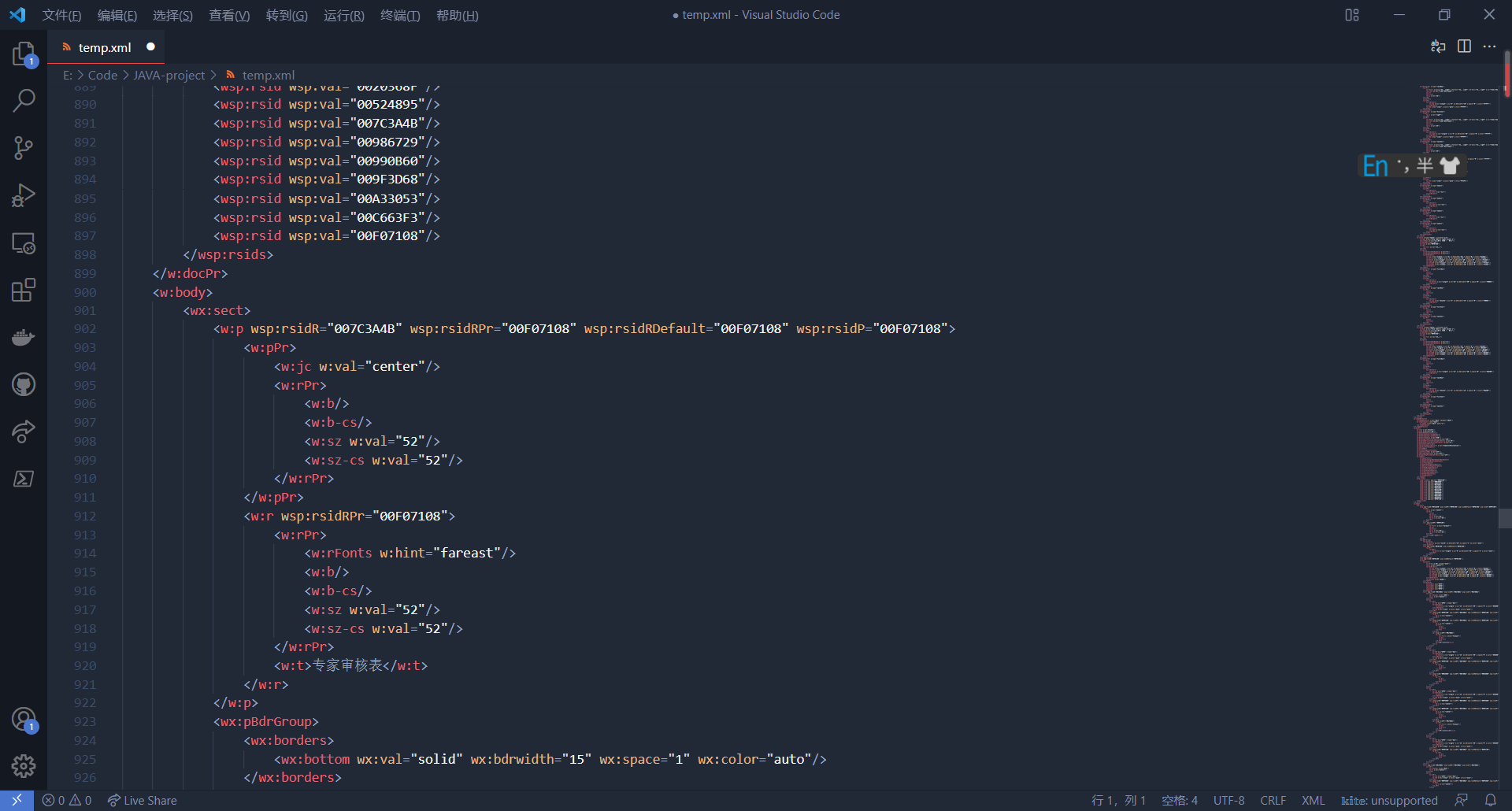
Task: Open the customize layout control
Action: (x=1352, y=15)
